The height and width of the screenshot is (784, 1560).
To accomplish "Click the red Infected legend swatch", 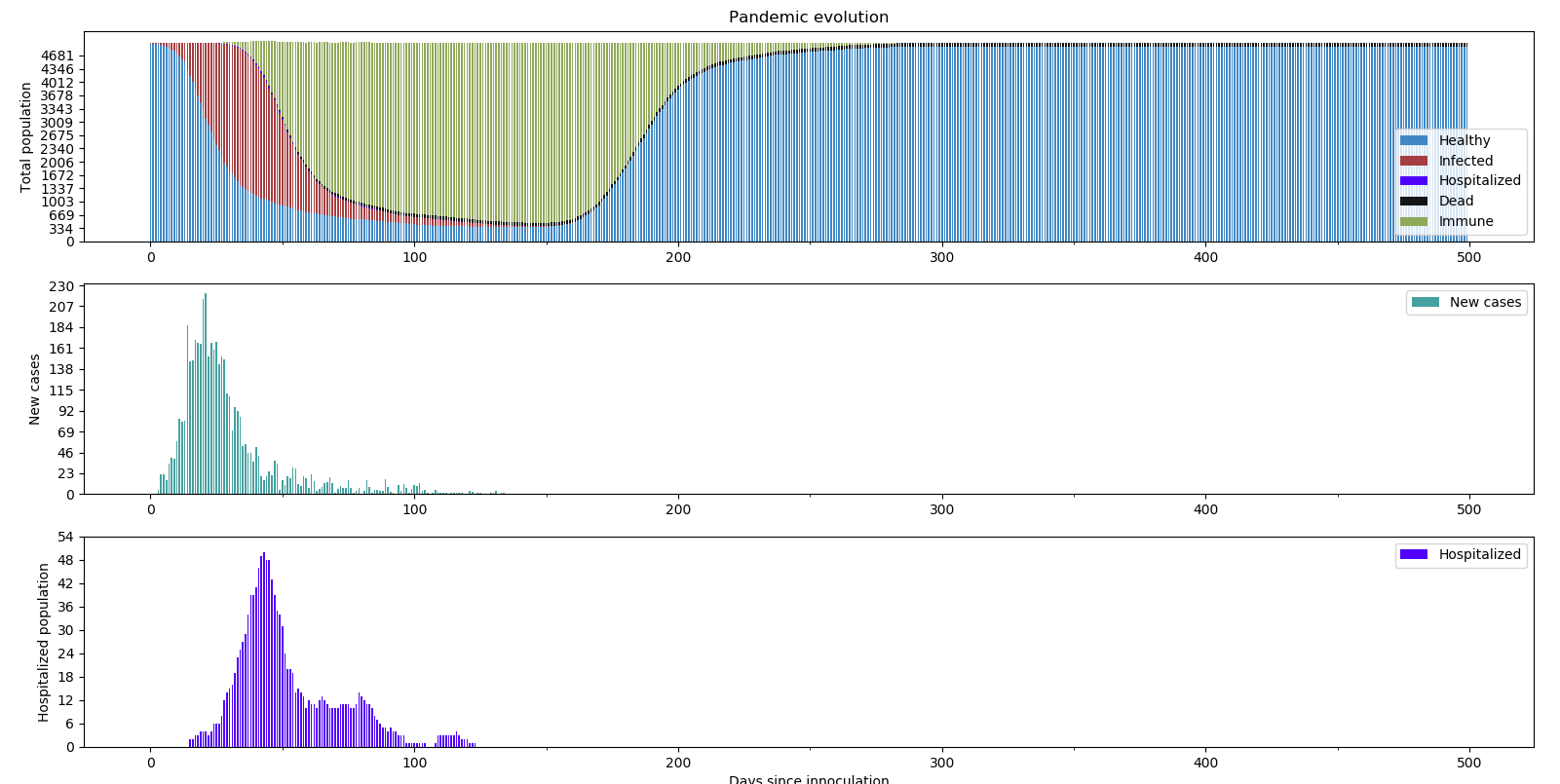I will (1413, 161).
